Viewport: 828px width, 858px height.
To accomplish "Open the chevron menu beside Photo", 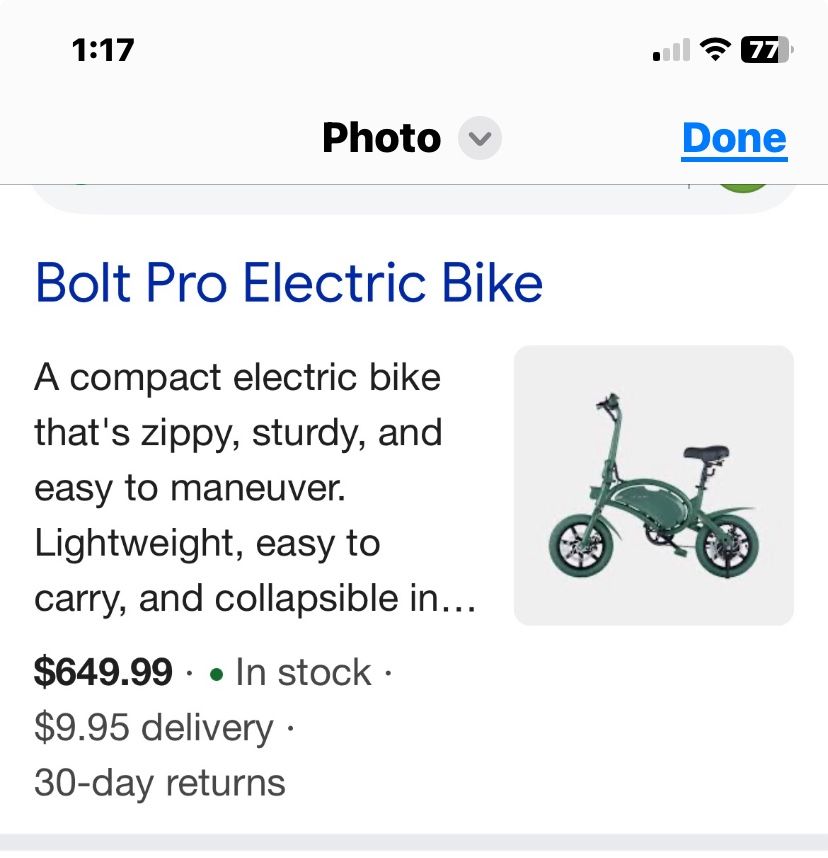I will [x=480, y=139].
